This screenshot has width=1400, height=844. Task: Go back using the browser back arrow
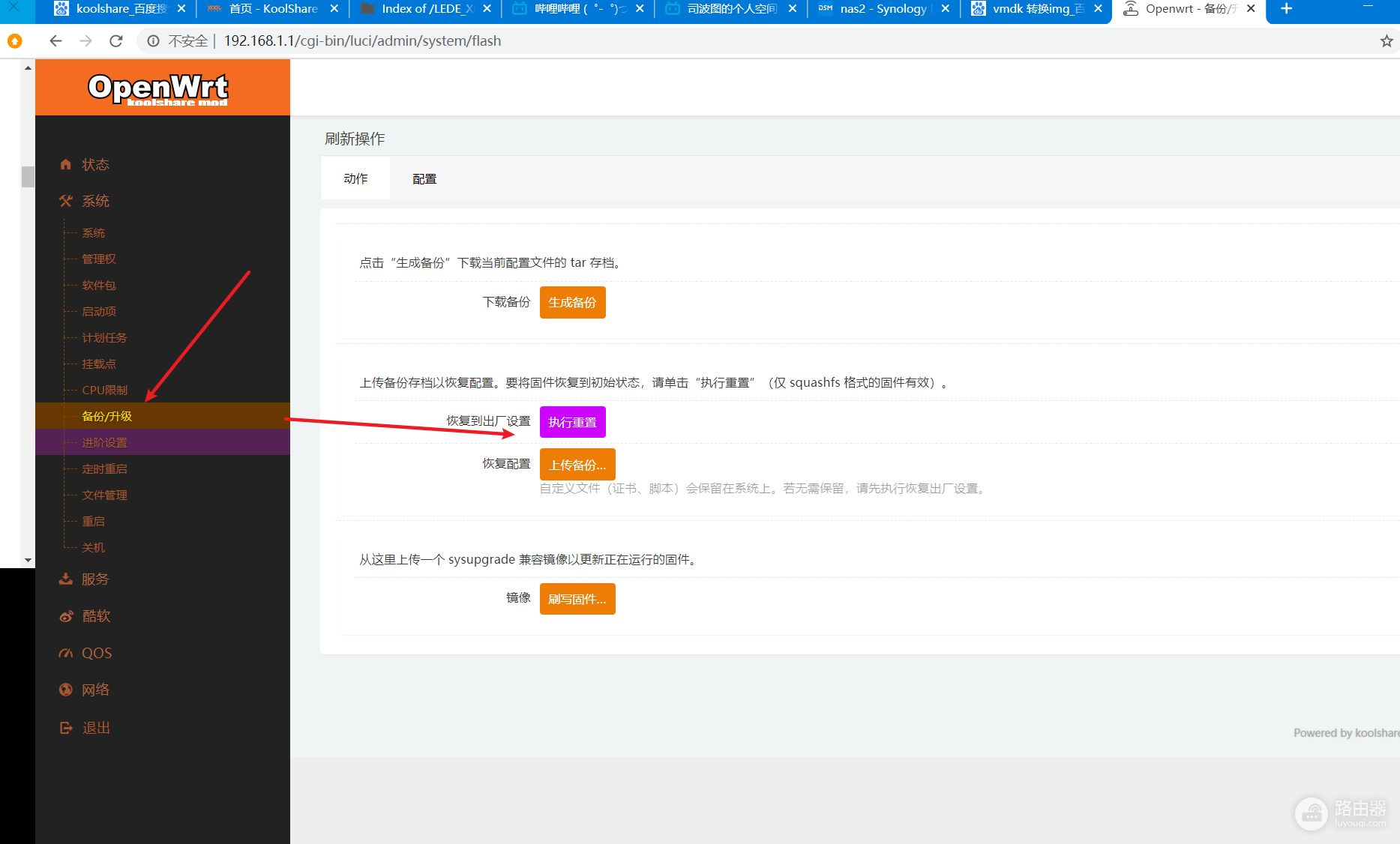pyautogui.click(x=55, y=41)
